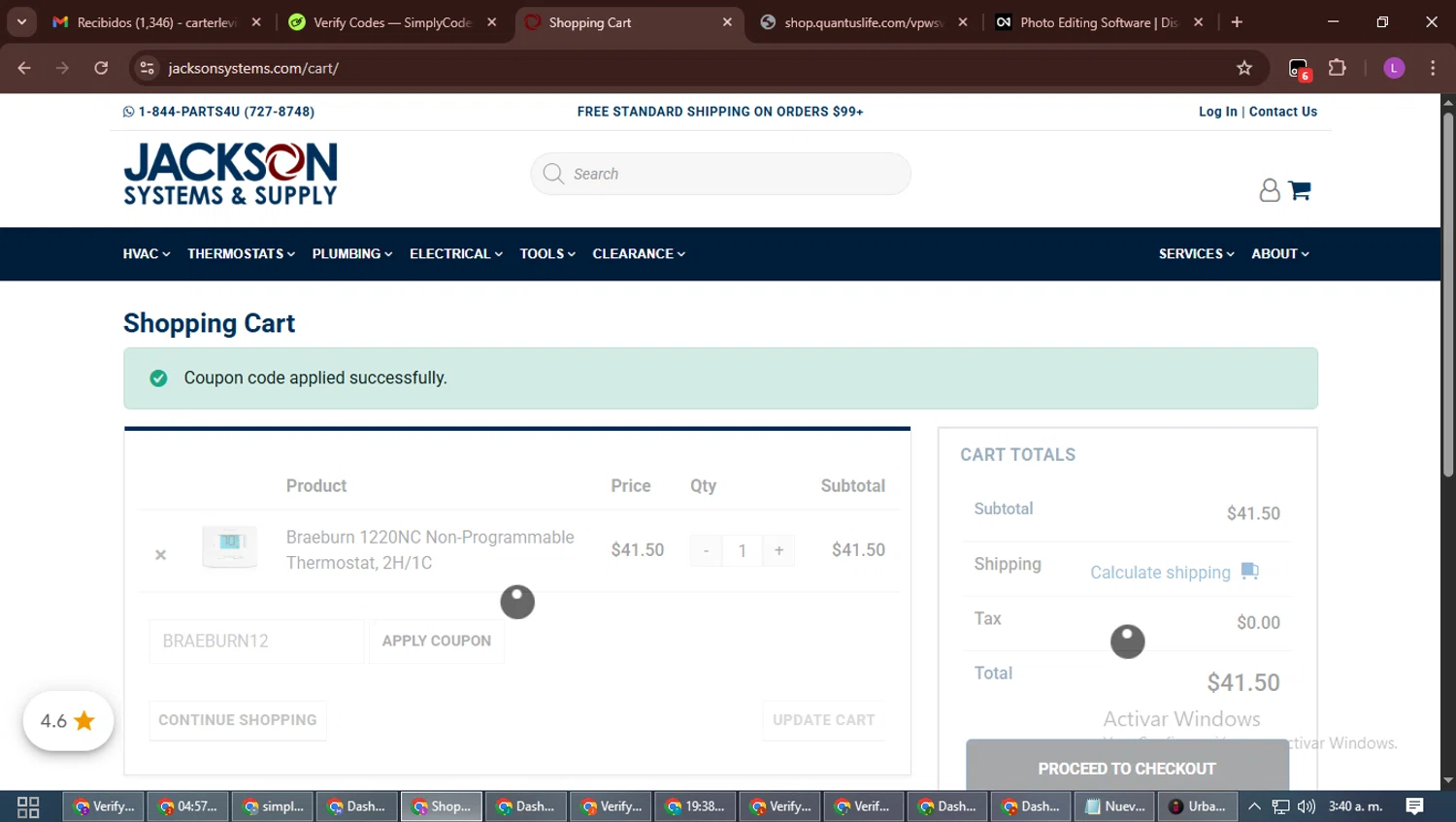Click the coupon code field BRAEBURN12
Screen dimensions: 1456x822
pos(256,641)
